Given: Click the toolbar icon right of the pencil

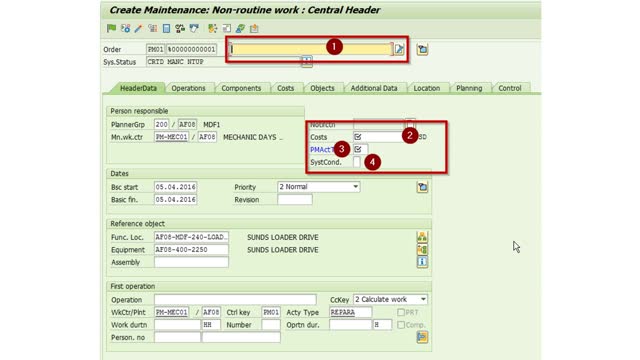Looking at the screenshot, I should [x=153, y=28].
